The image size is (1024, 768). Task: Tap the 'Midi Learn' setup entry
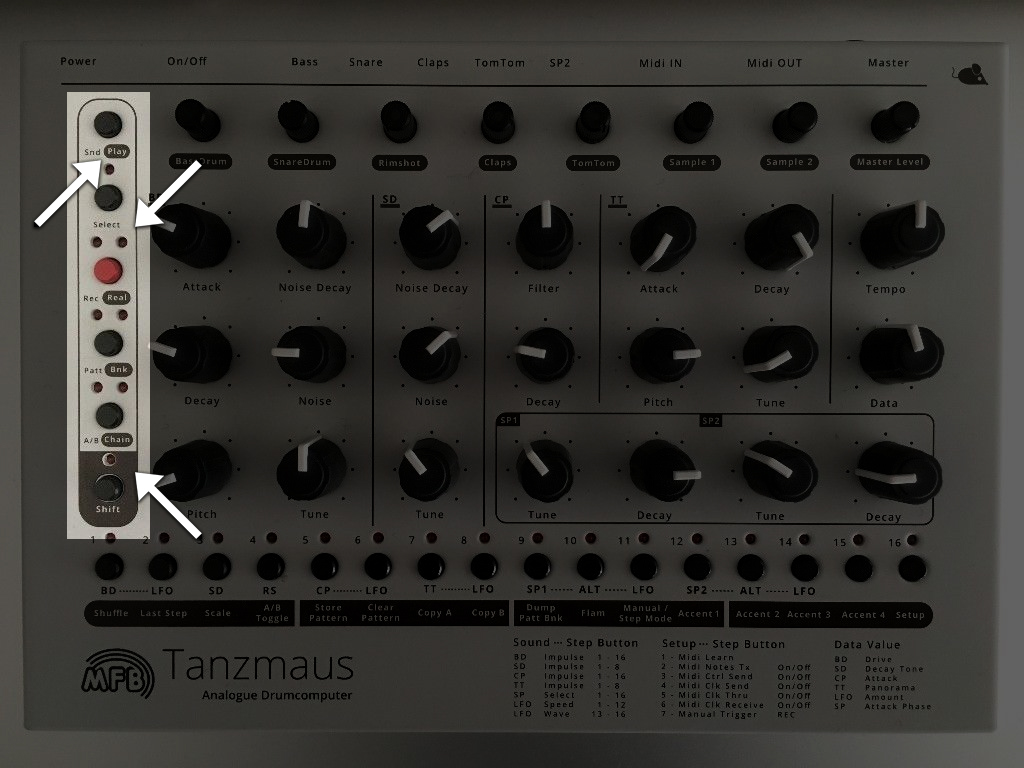(x=706, y=658)
